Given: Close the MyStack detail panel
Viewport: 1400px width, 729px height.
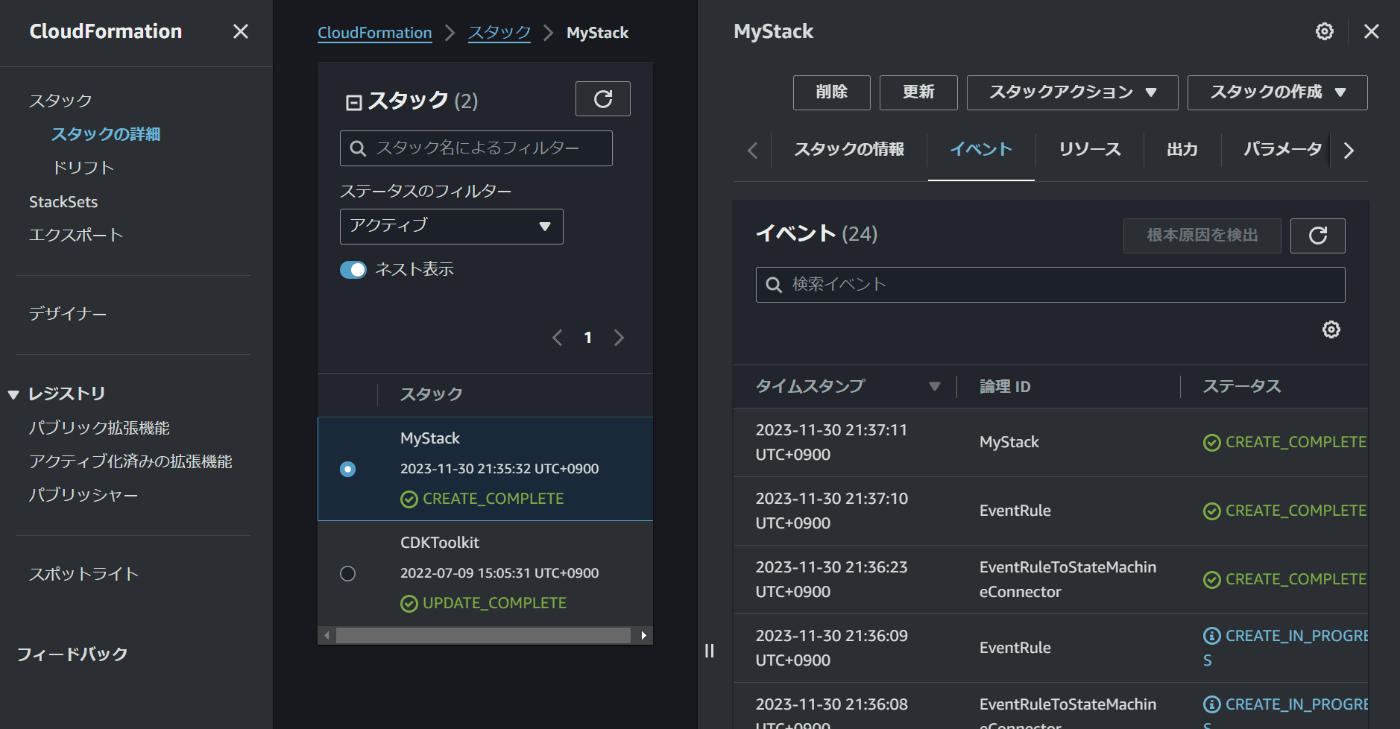Looking at the screenshot, I should (x=1371, y=32).
